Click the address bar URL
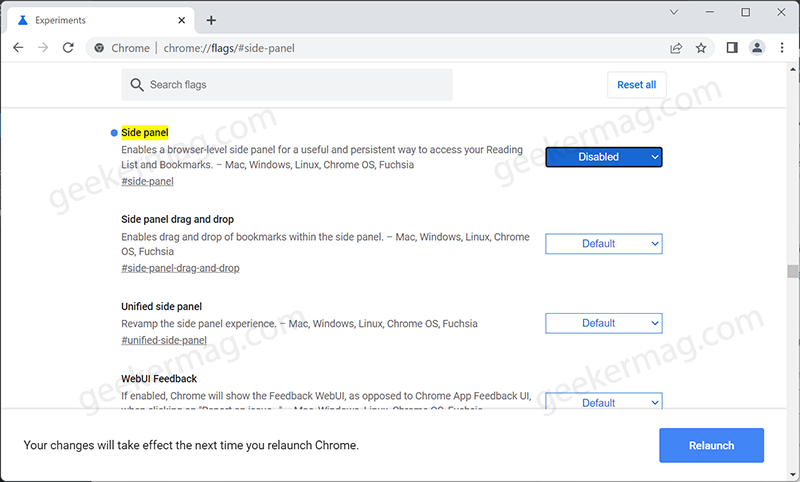 [229, 48]
